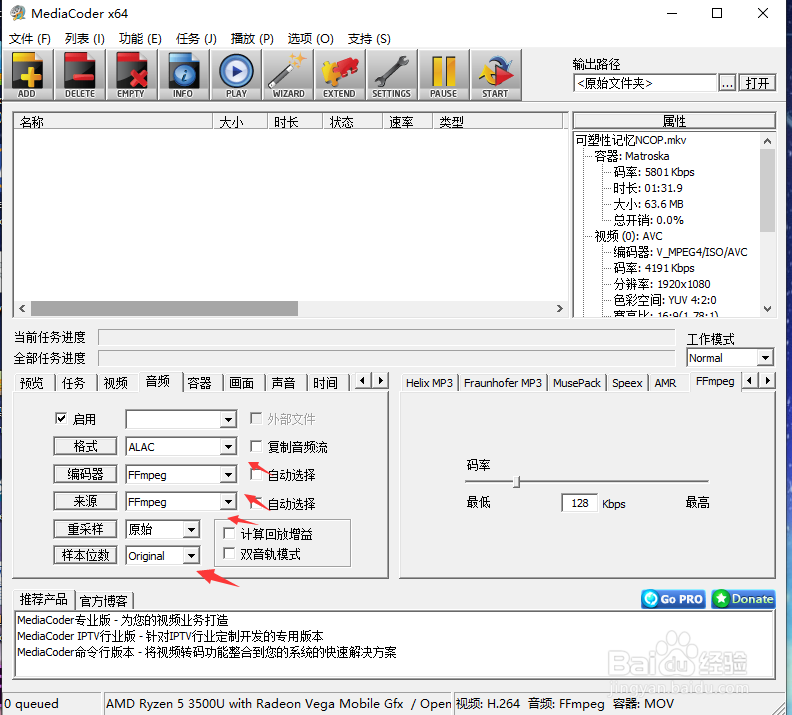This screenshot has width=792, height=715.
Task: Select the Speex encoder tab
Action: [x=627, y=383]
